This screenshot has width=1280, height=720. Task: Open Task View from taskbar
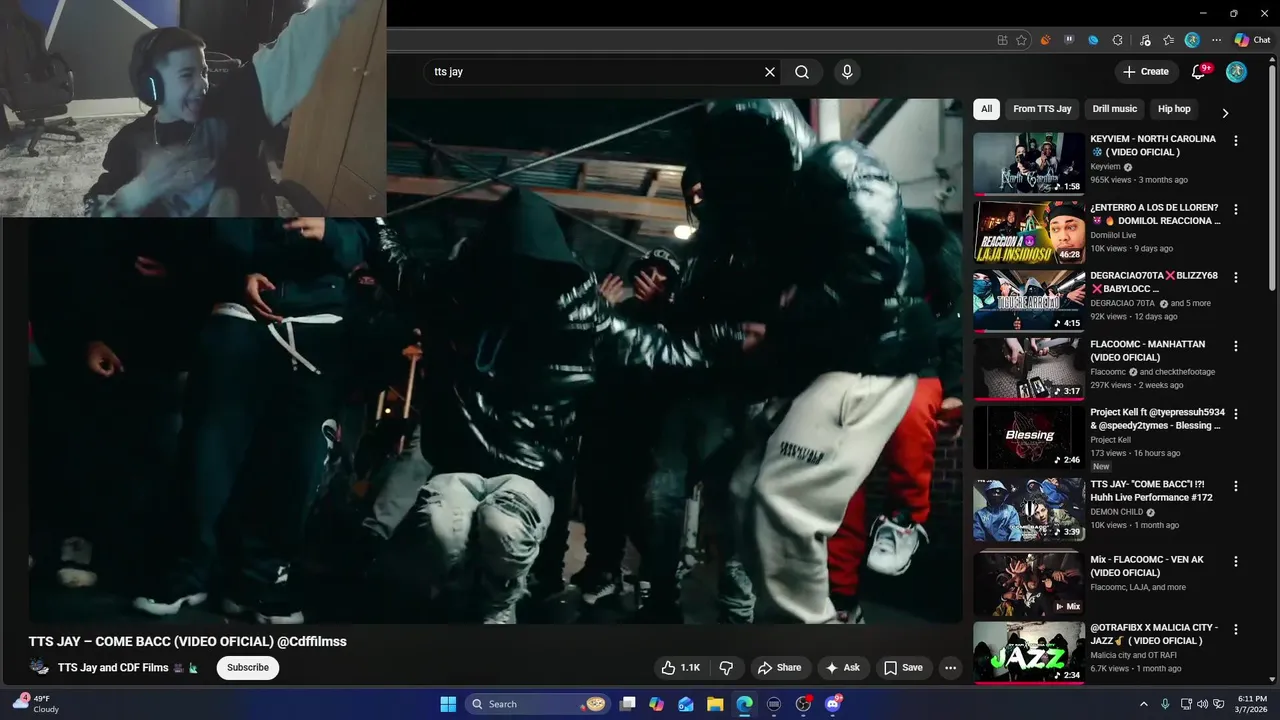[627, 704]
